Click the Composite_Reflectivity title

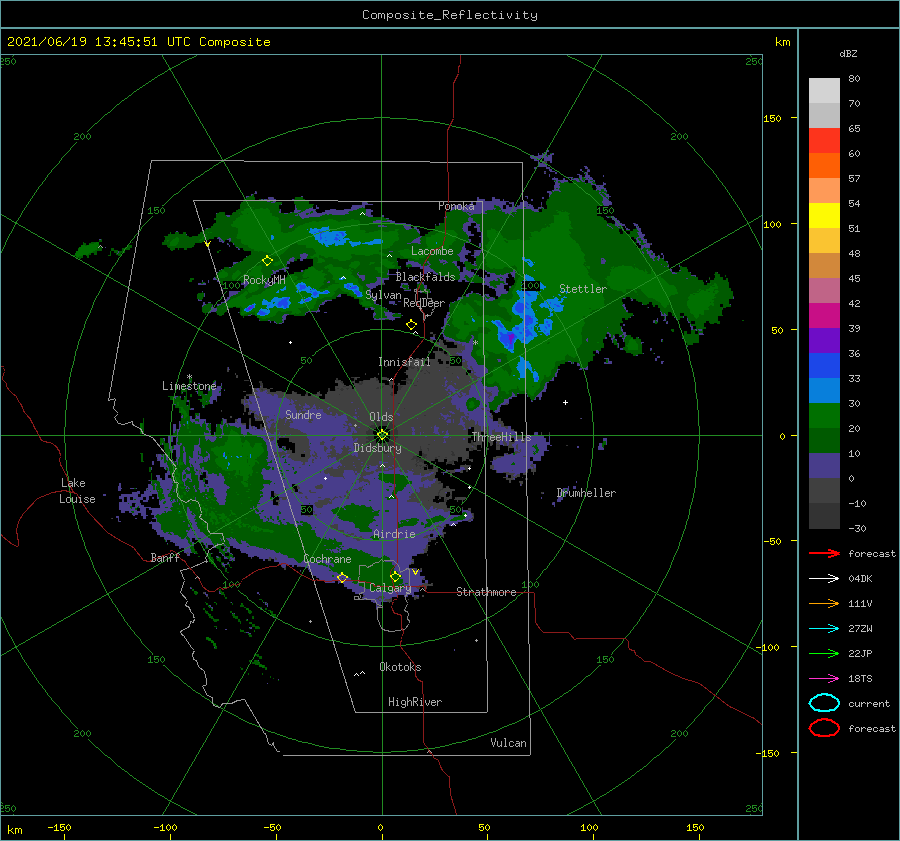(450, 15)
